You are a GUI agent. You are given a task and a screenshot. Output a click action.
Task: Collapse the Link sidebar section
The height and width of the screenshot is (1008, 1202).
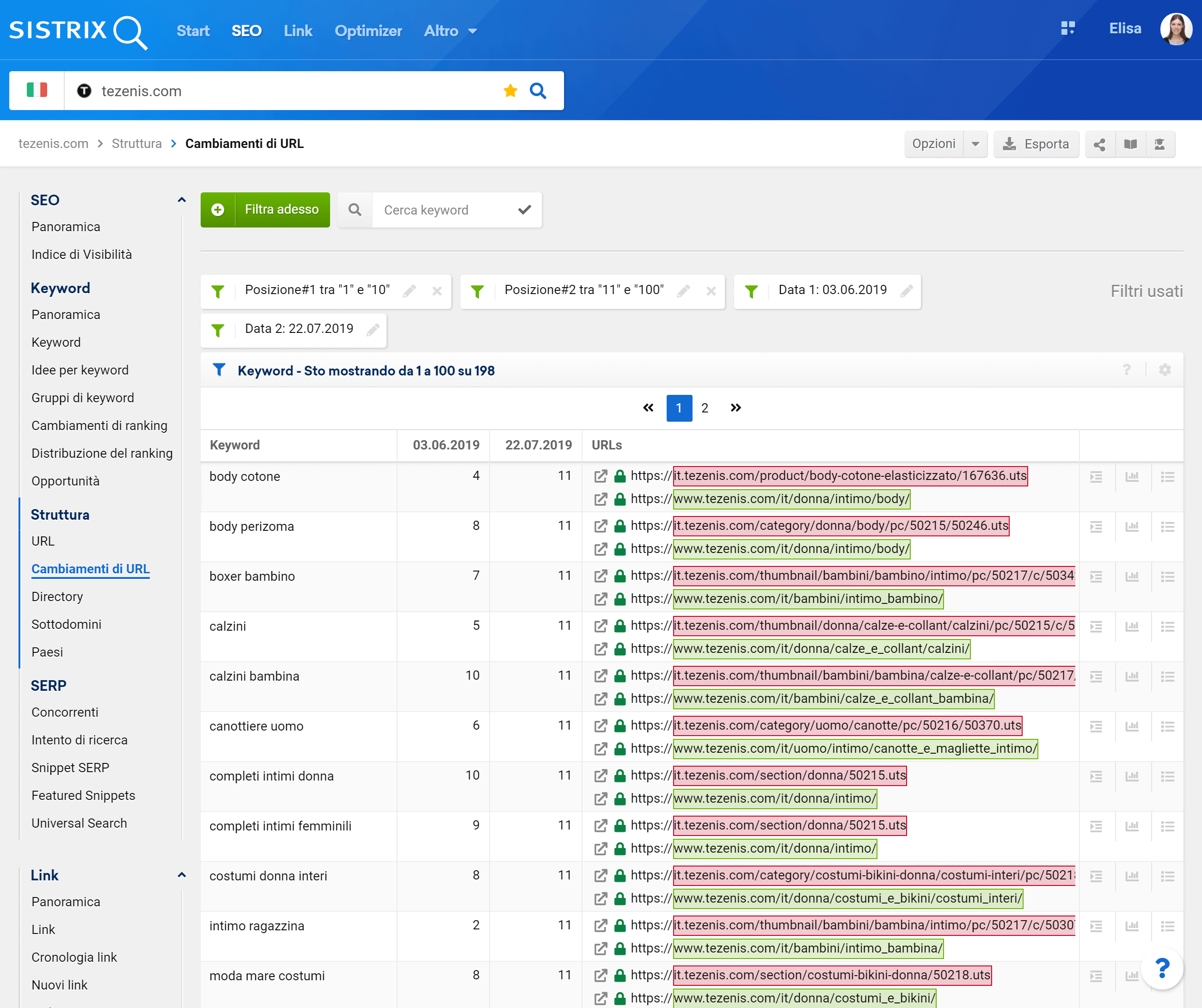coord(181,875)
